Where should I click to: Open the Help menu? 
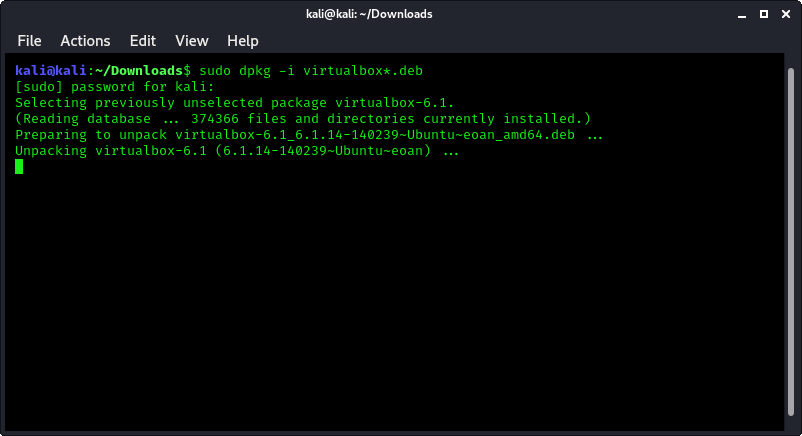click(x=242, y=41)
